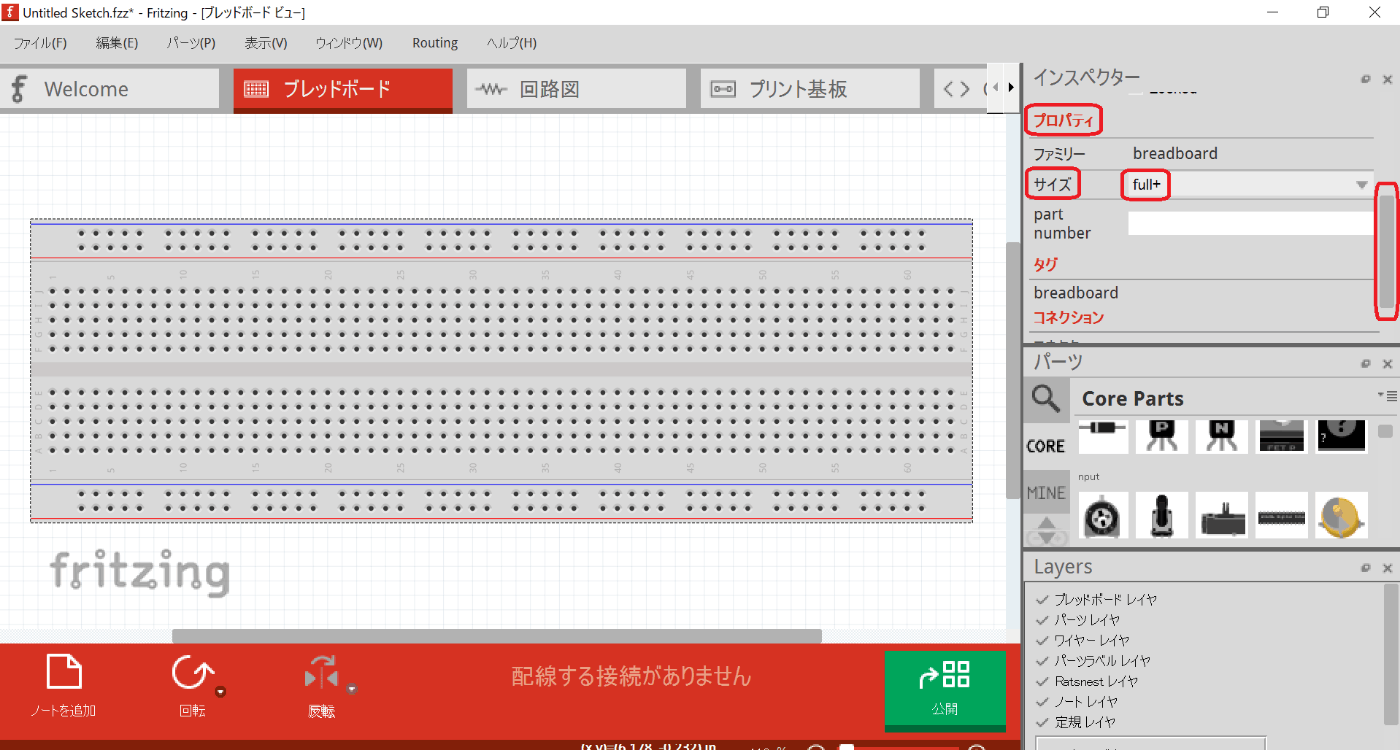
Task: Select the breadboard on the canvas
Action: tap(501, 371)
